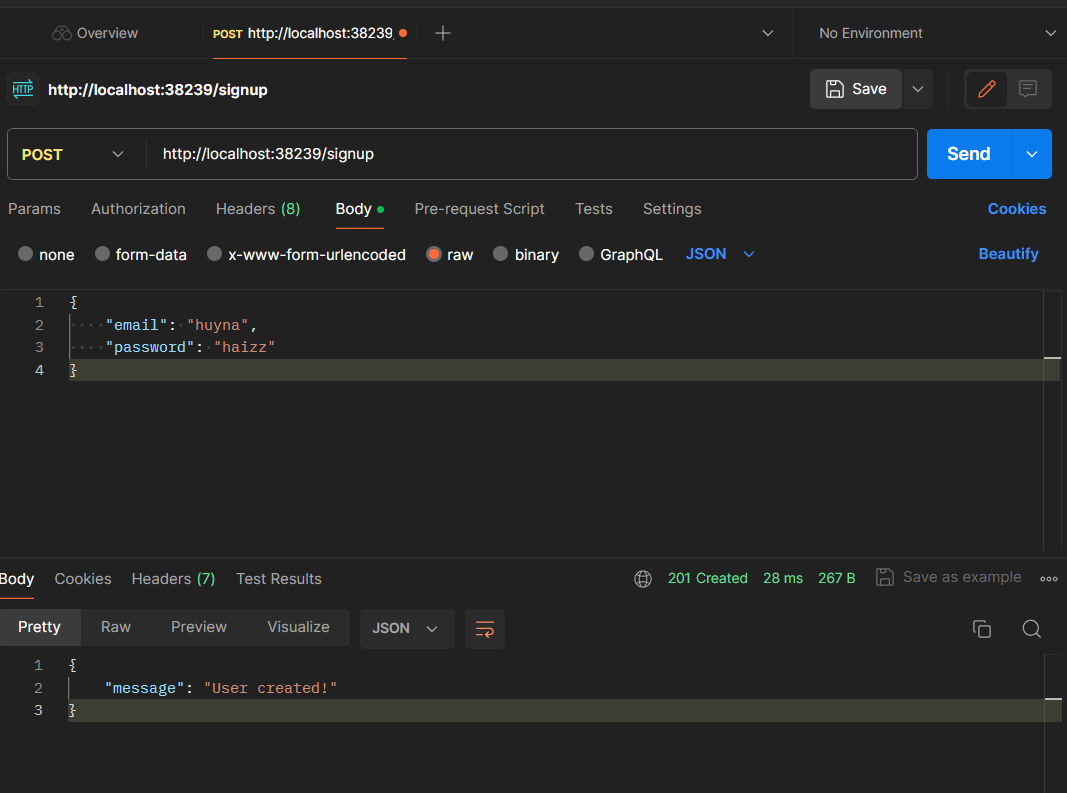Open the JSON body format dropdown
The height and width of the screenshot is (793, 1067).
point(719,254)
